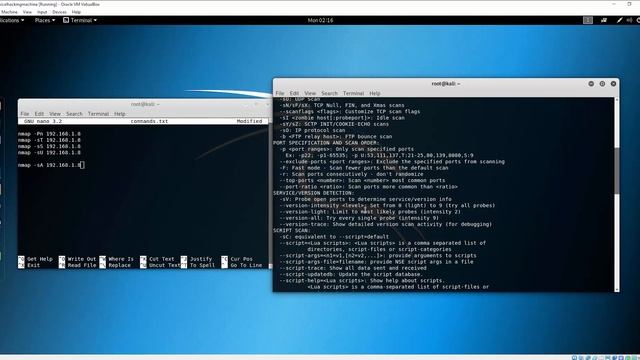Close the root@kali help-output terminal window
This screenshot has width=640, height=360.
[613, 84]
